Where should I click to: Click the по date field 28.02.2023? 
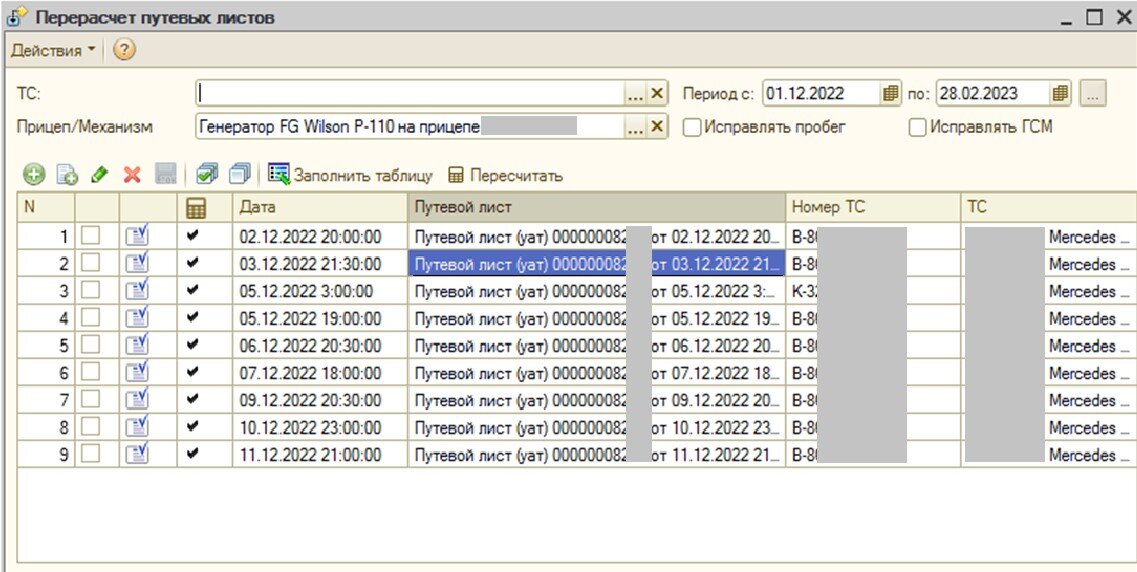pos(993,94)
